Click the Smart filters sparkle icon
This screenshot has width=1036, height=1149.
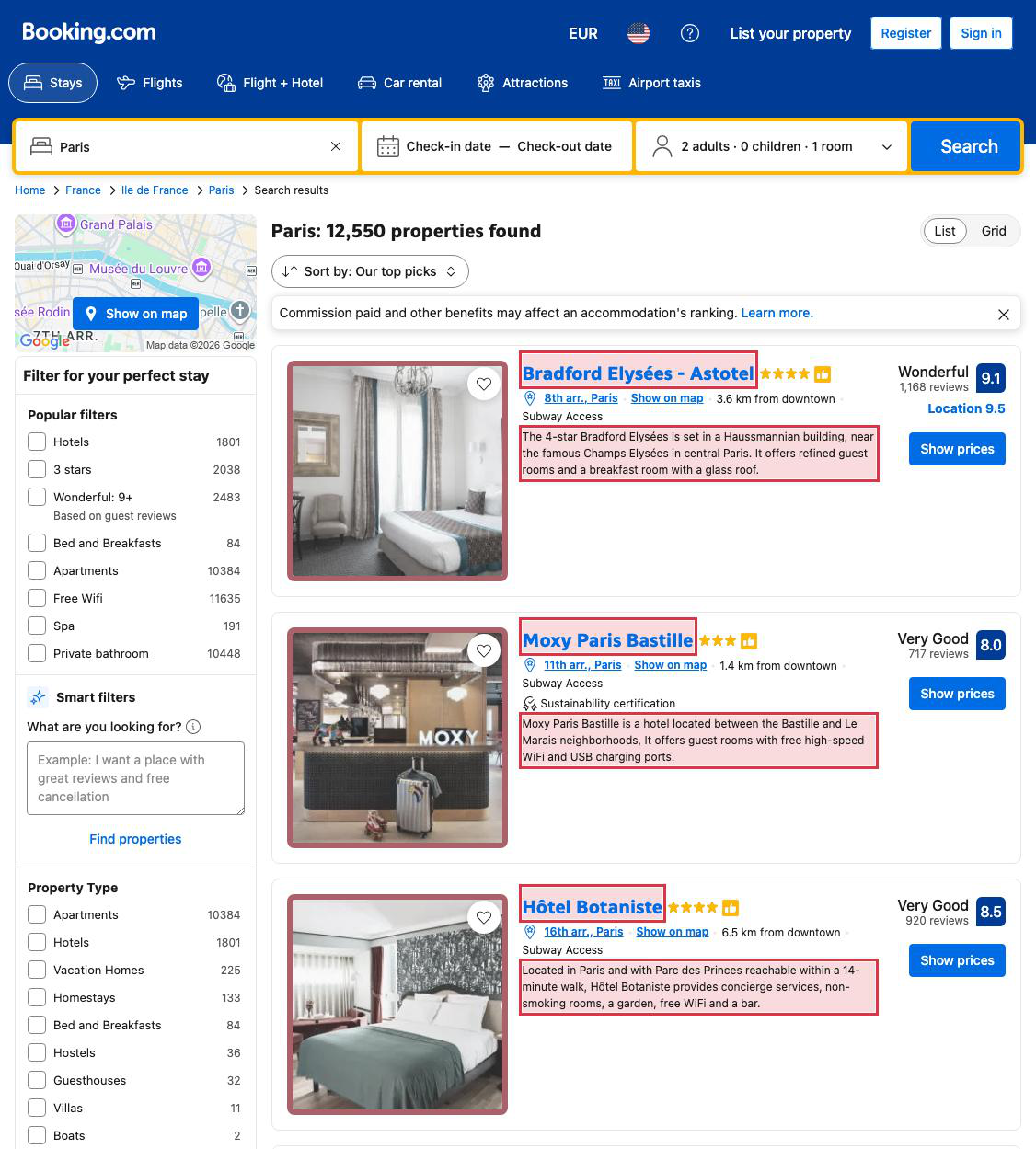38,697
